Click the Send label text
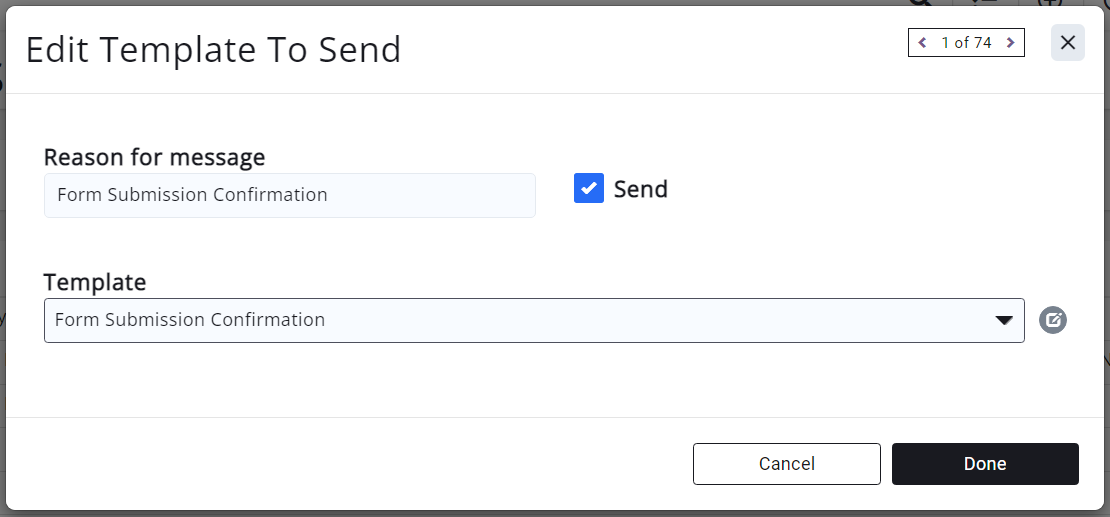Screen dimensions: 1110x517 pos(640,189)
